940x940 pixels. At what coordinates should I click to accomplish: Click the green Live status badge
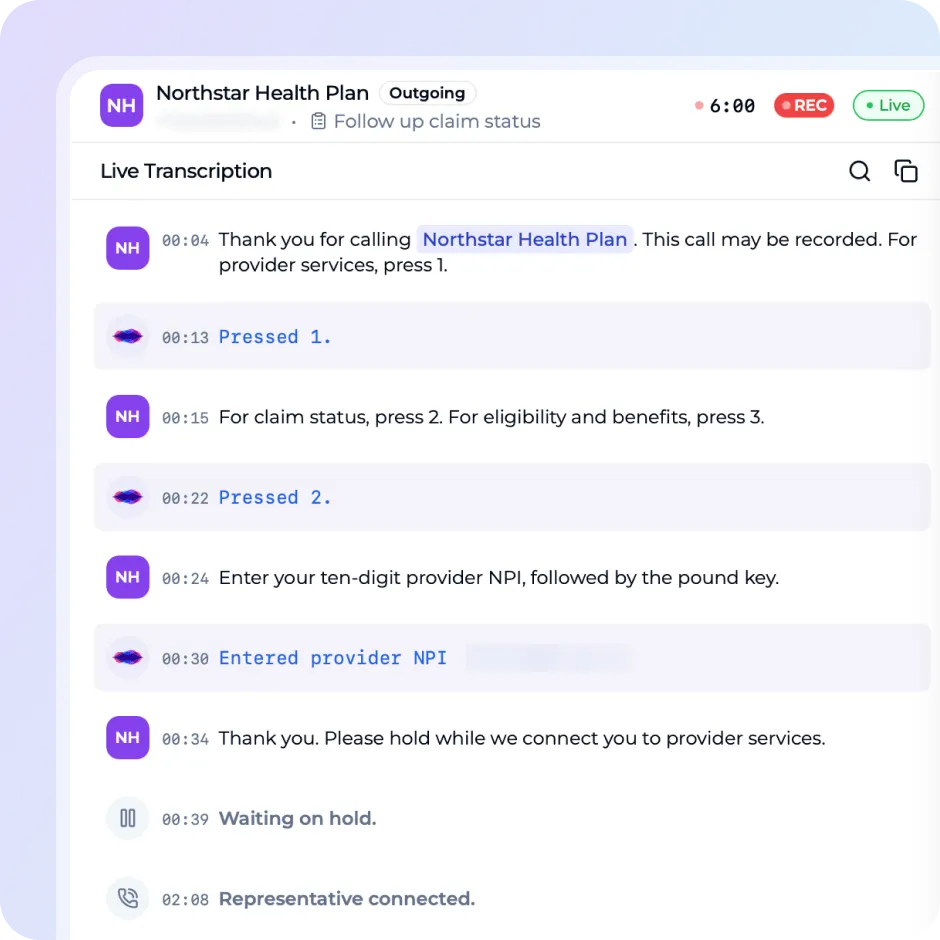point(888,106)
